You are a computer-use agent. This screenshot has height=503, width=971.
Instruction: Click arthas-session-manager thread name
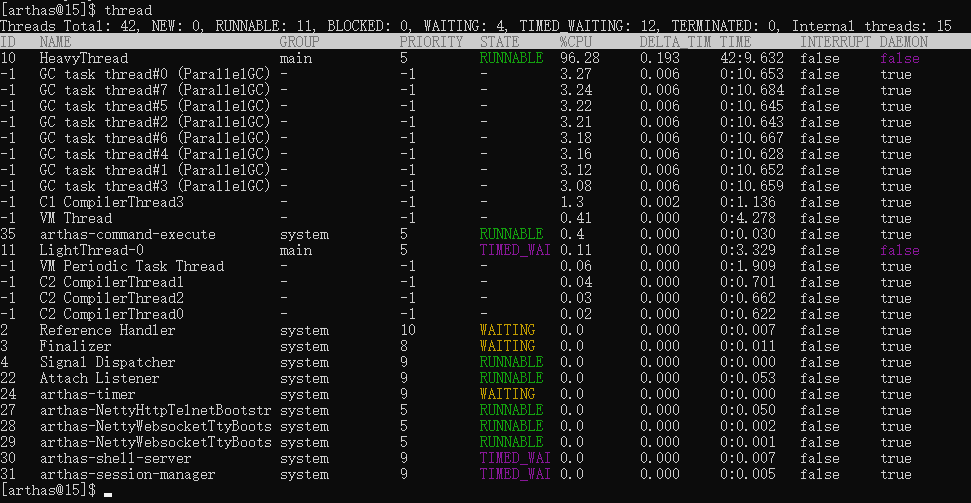(x=128, y=475)
